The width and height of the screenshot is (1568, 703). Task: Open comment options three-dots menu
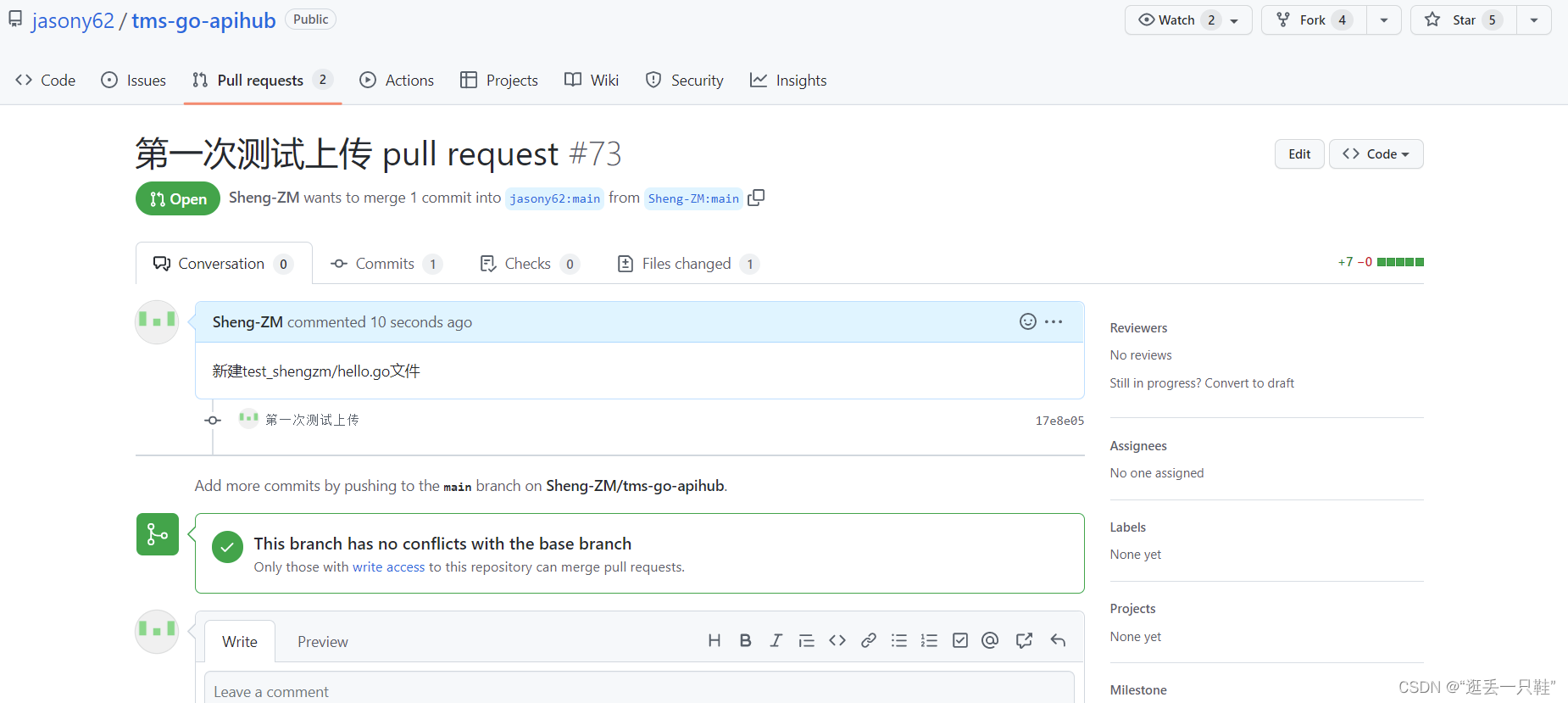(x=1054, y=321)
